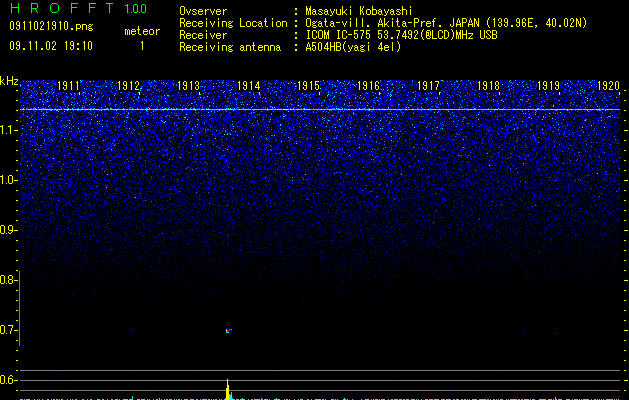Click the 1911 time marker
The height and width of the screenshot is (400, 629).
(68, 86)
